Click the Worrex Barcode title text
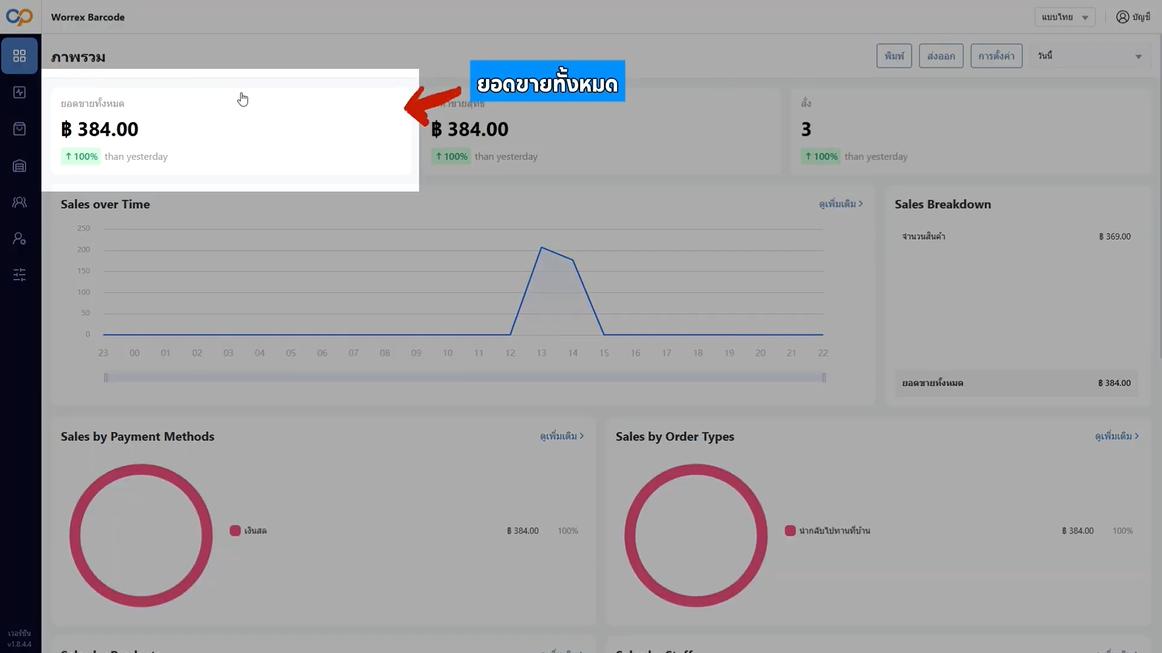1162x653 pixels. pyautogui.click(x=87, y=17)
